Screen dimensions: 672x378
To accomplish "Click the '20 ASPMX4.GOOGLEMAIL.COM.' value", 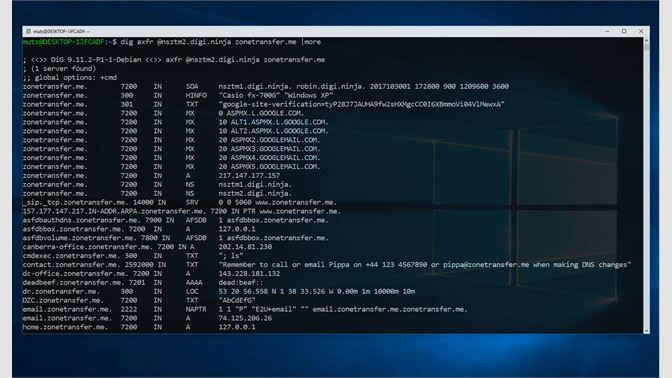I will pos(269,158).
